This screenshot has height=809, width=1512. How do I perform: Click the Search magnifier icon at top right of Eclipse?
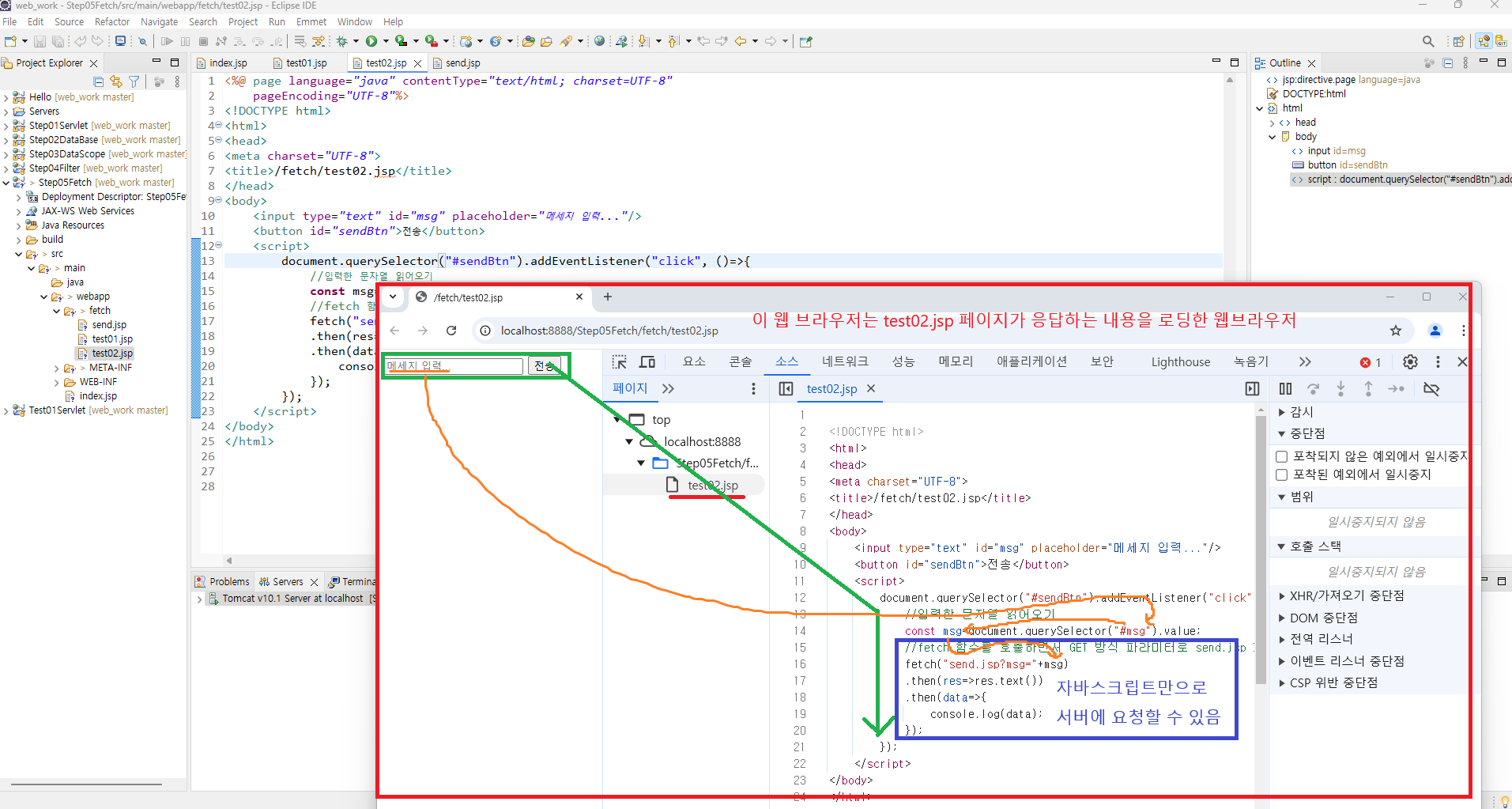coord(1427,41)
